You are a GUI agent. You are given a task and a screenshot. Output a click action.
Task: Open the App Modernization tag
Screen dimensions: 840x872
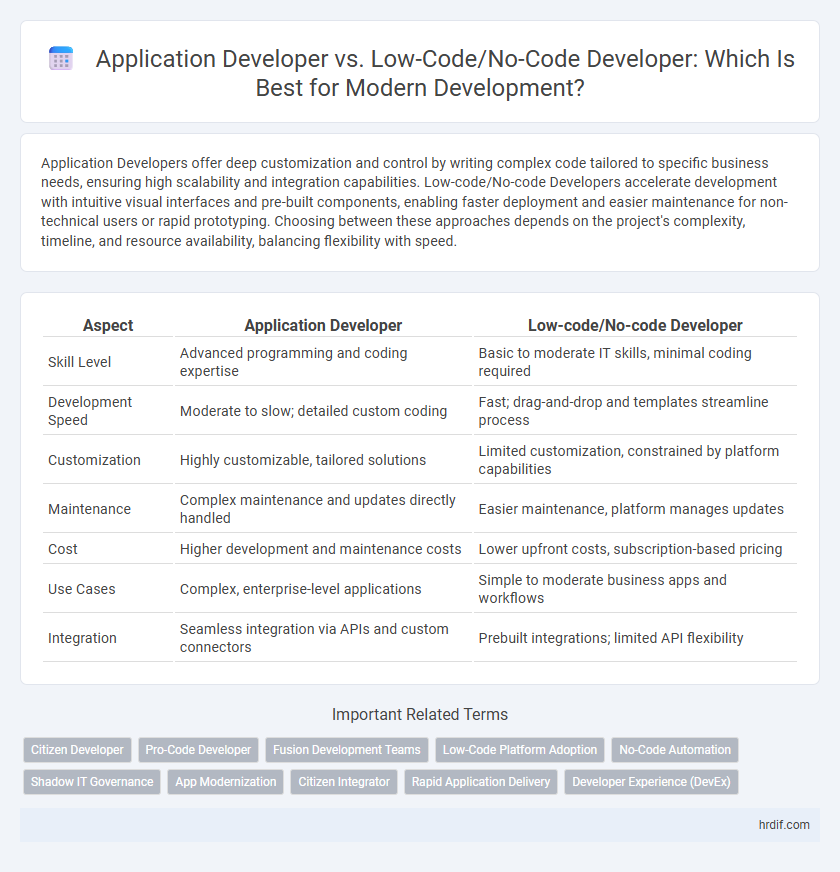point(225,781)
